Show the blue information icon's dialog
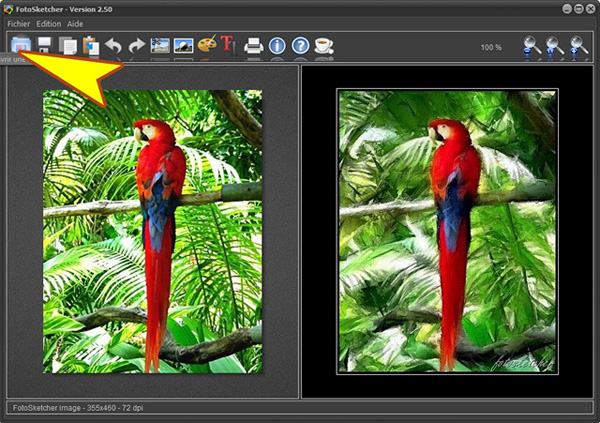The width and height of the screenshot is (600, 423). (277, 45)
